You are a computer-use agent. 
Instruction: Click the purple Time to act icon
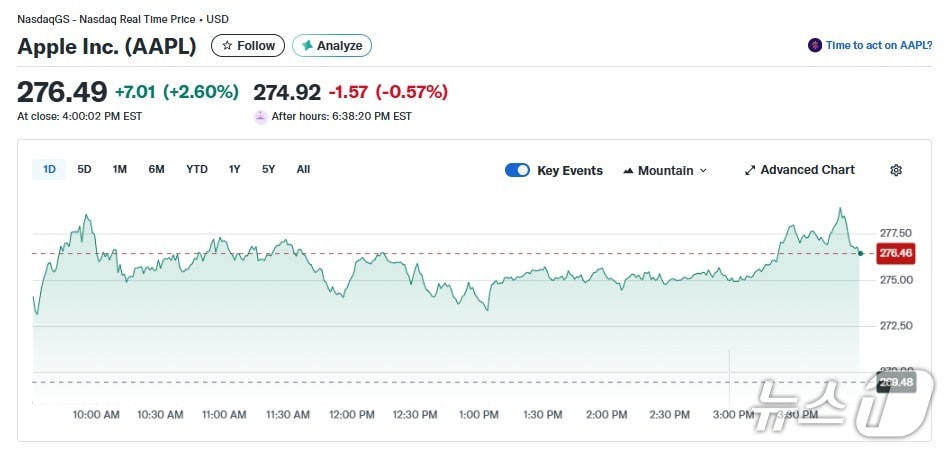coord(815,46)
